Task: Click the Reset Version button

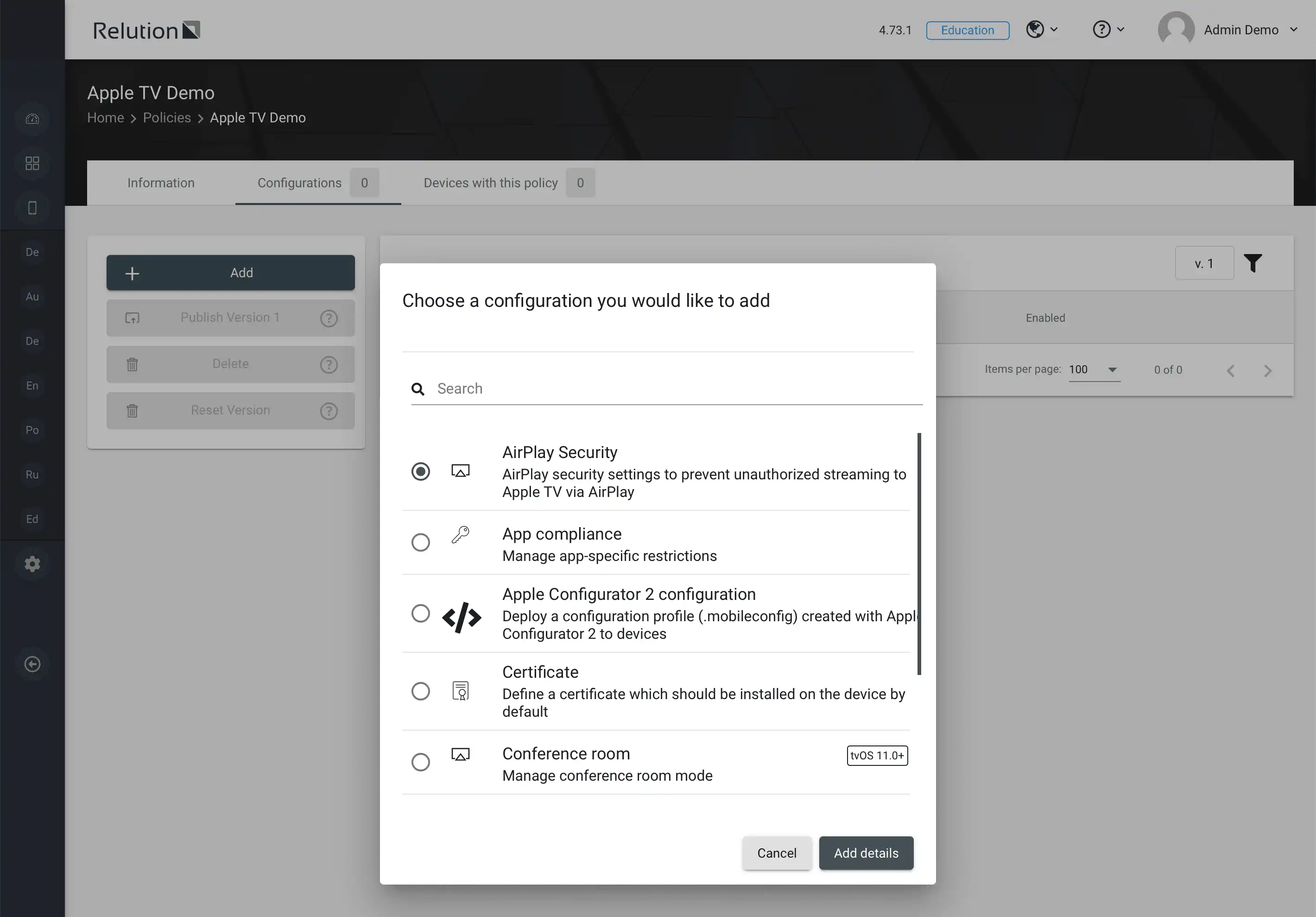Action: [230, 411]
